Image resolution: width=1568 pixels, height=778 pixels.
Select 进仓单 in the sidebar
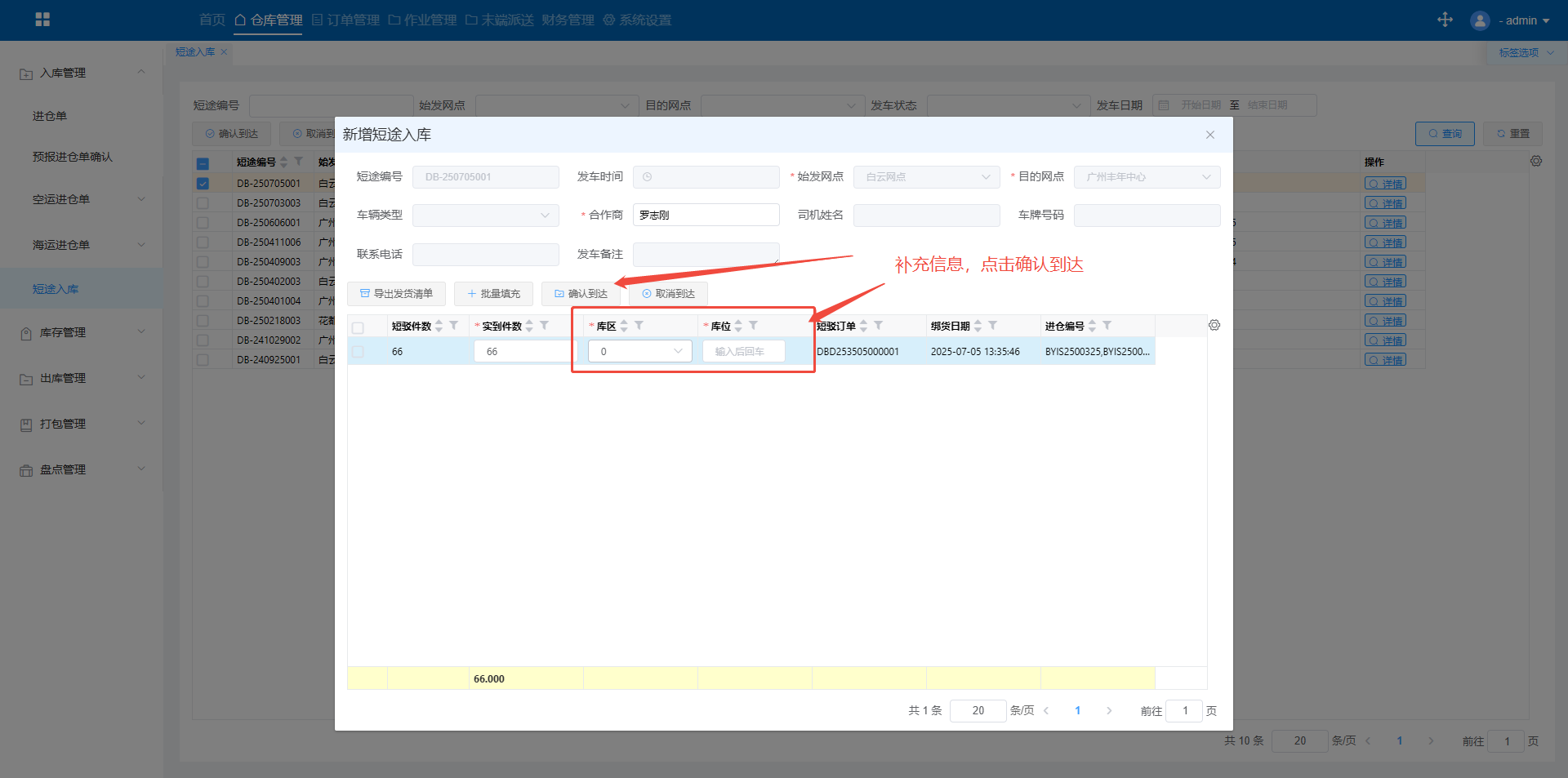click(50, 116)
